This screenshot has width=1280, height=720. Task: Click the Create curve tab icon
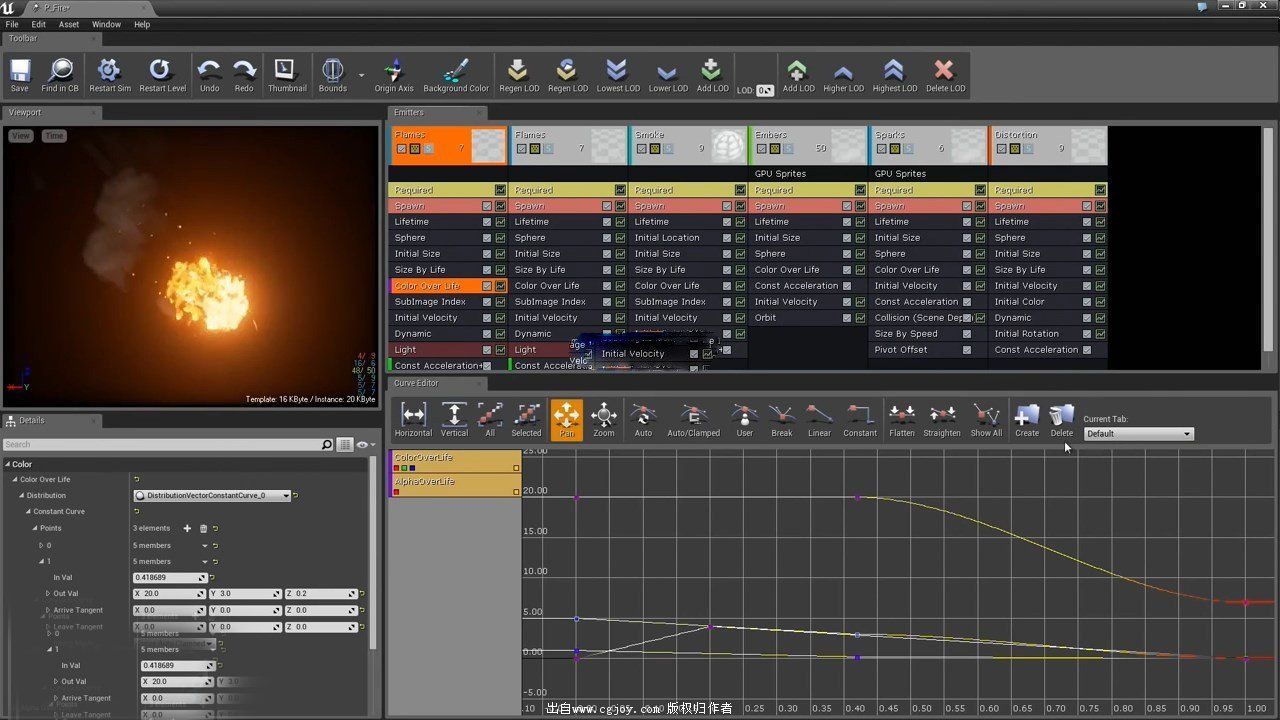point(1027,420)
